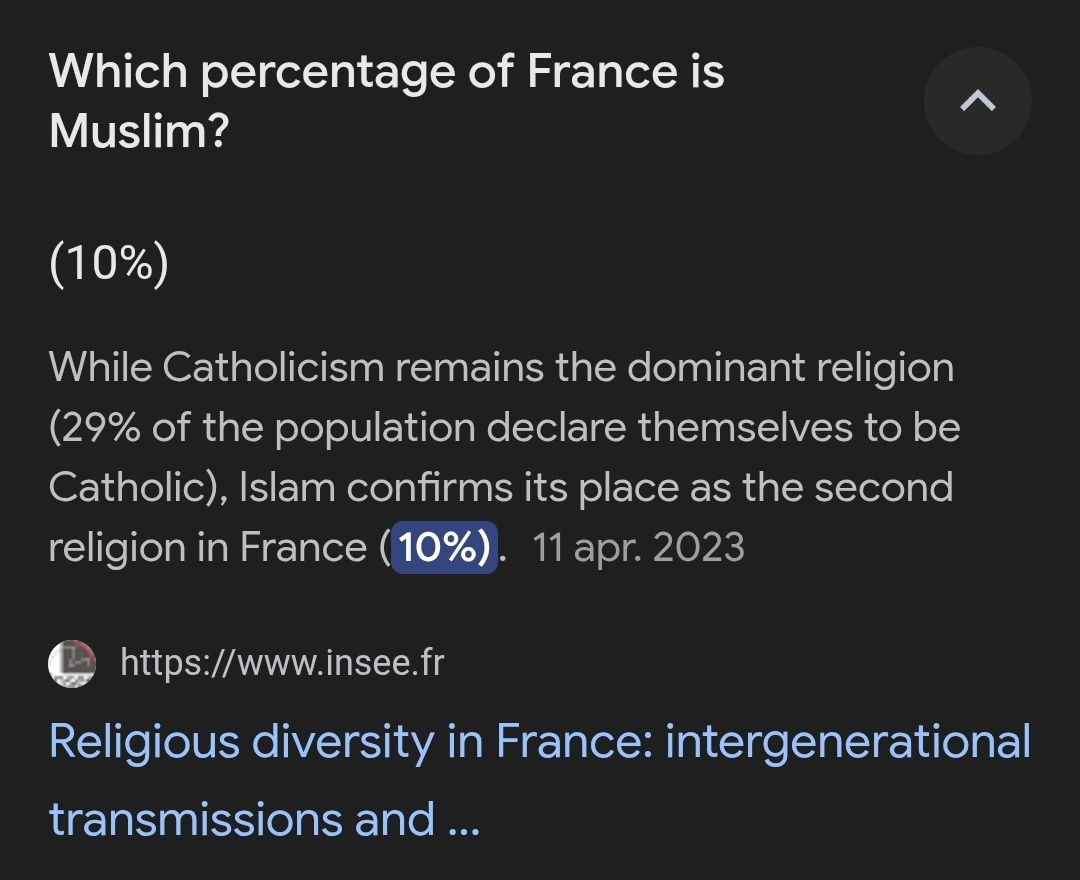Click the word 'percentage' in the question
Image resolution: width=1080 pixels, height=880 pixels.
pos(327,74)
